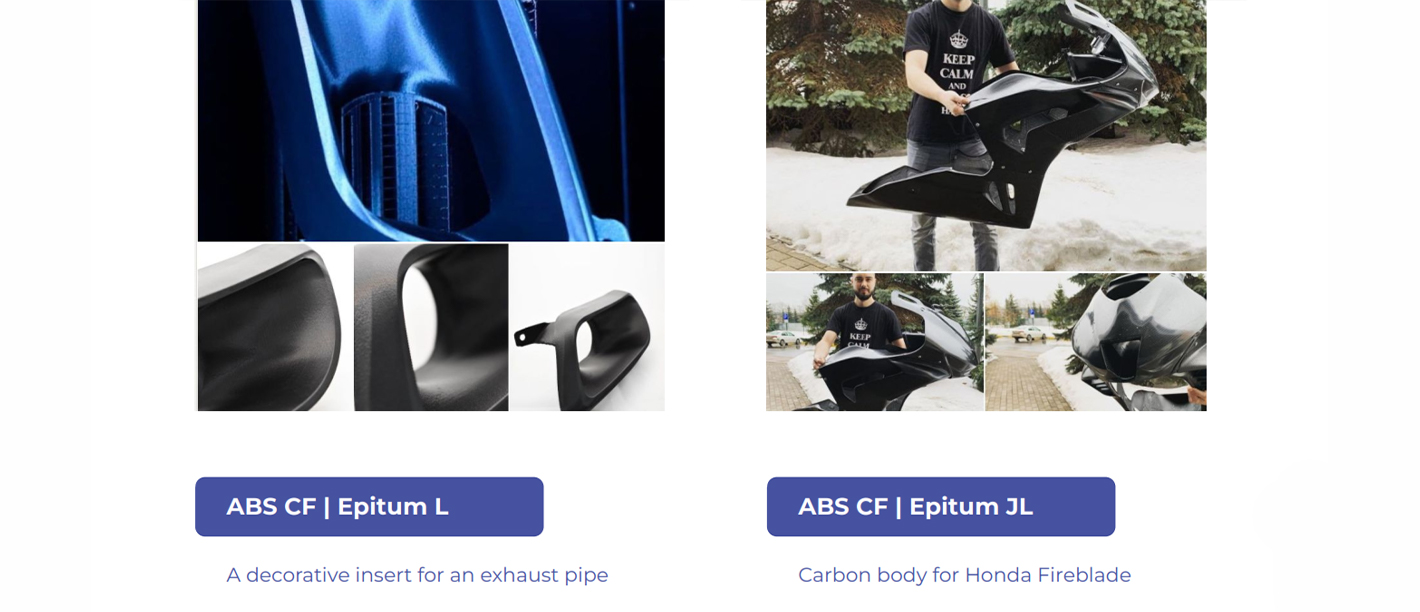1420x612 pixels.
Task: Click the Carbon body for Honda Fireblade caption
Action: (964, 575)
